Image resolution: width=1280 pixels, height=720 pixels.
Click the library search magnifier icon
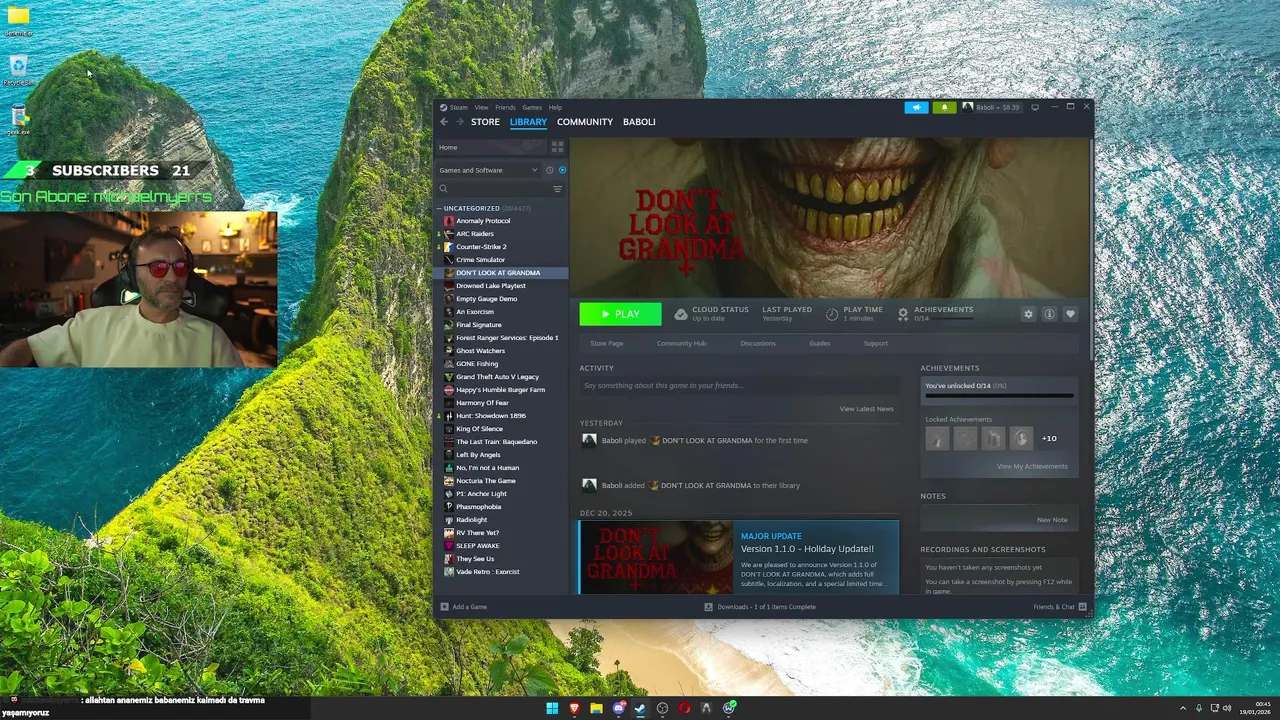(444, 189)
